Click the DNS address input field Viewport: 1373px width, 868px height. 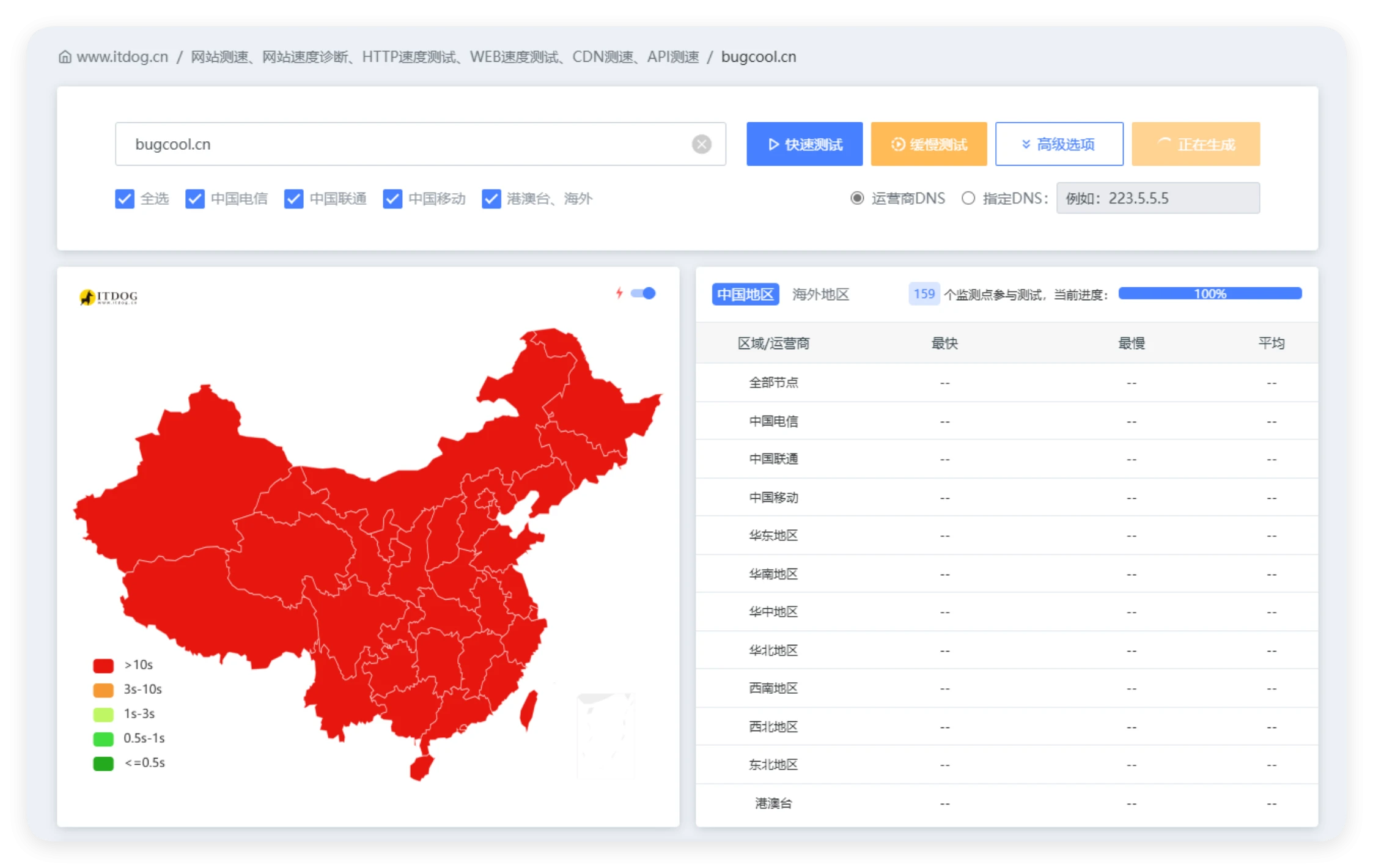click(1158, 198)
